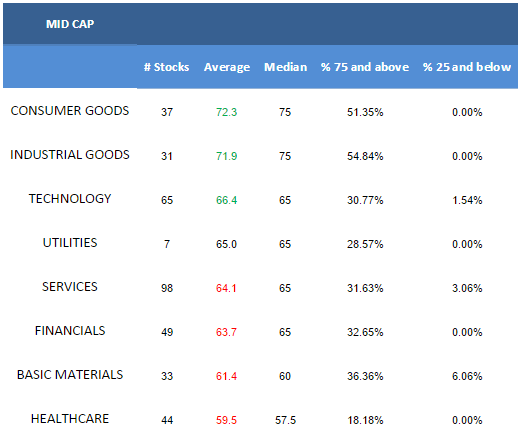This screenshot has height=444, width=521.
Task: Click the 57.5 median value for Healthcare
Action: pos(285,420)
